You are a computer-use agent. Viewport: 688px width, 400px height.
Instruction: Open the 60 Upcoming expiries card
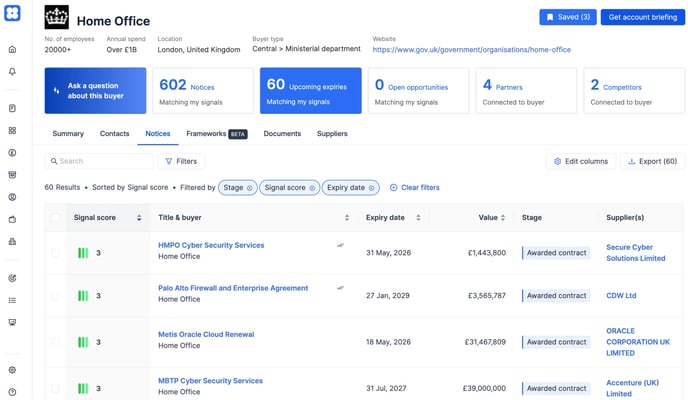311,91
